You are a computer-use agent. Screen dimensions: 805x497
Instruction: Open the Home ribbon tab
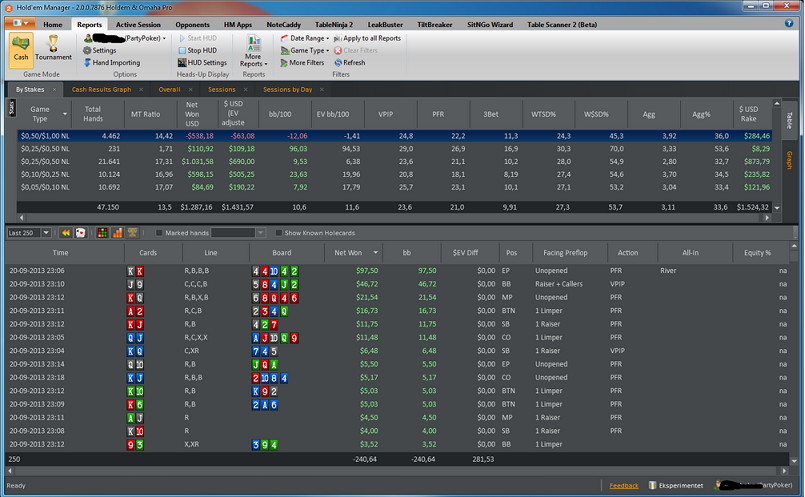pyautogui.click(x=53, y=25)
